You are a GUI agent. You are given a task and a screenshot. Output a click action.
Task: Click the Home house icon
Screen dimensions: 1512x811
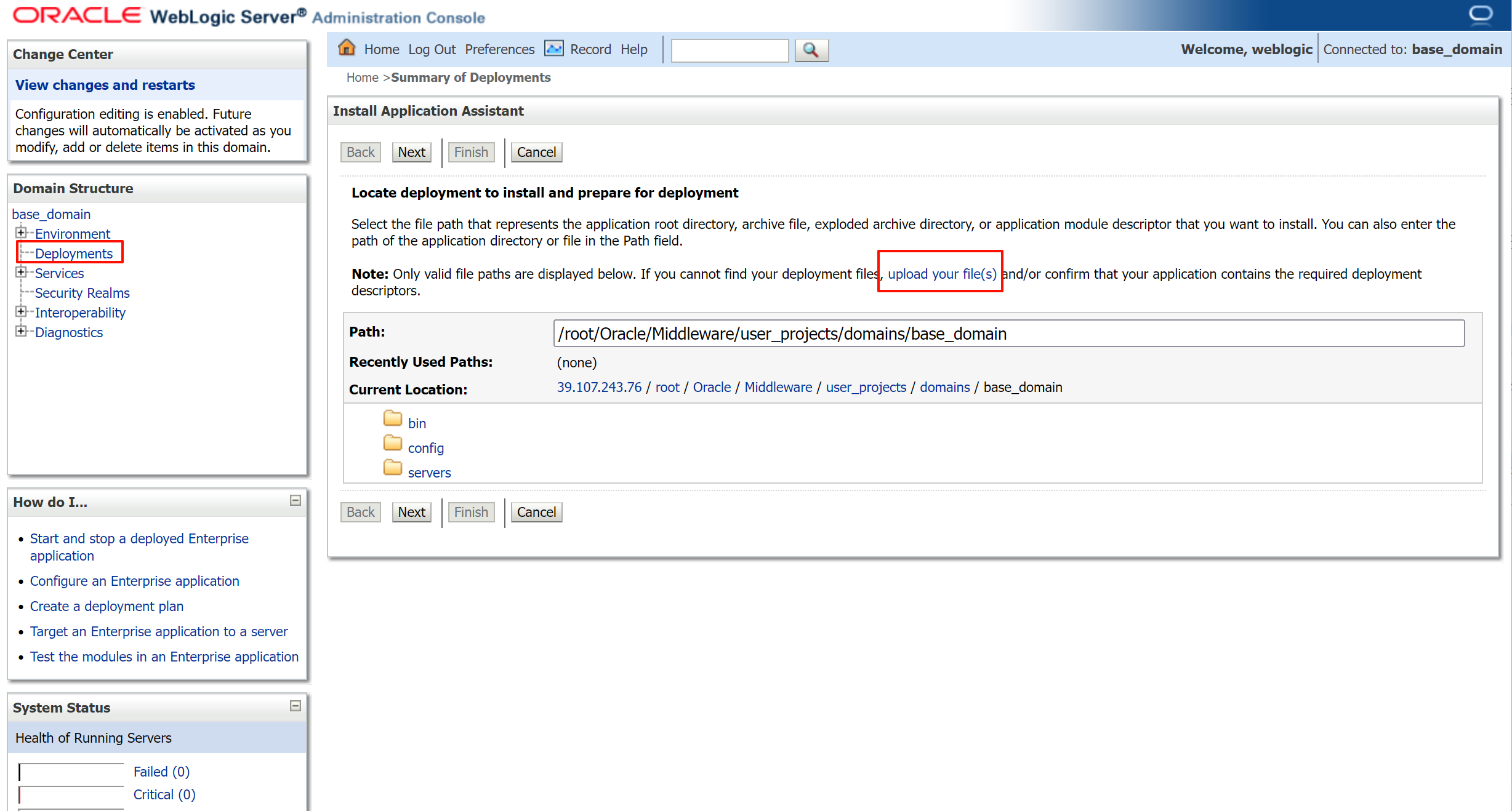pyautogui.click(x=347, y=48)
